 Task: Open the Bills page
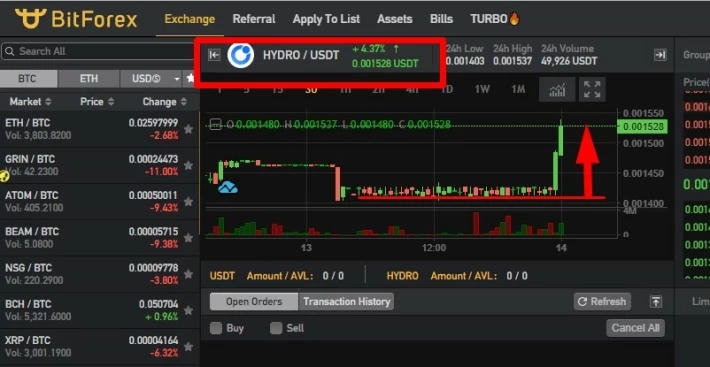[x=441, y=19]
